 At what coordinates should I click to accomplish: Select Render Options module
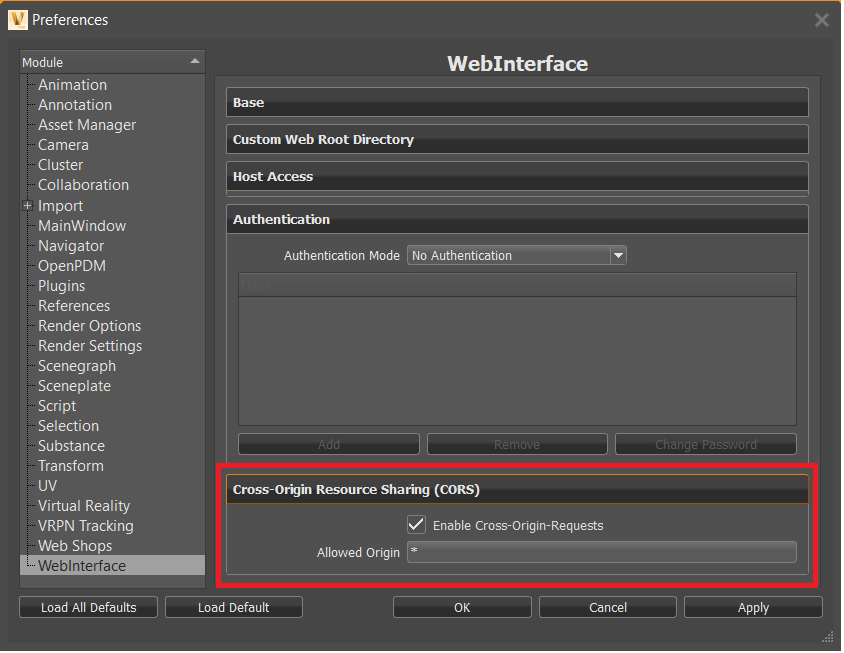click(x=89, y=326)
